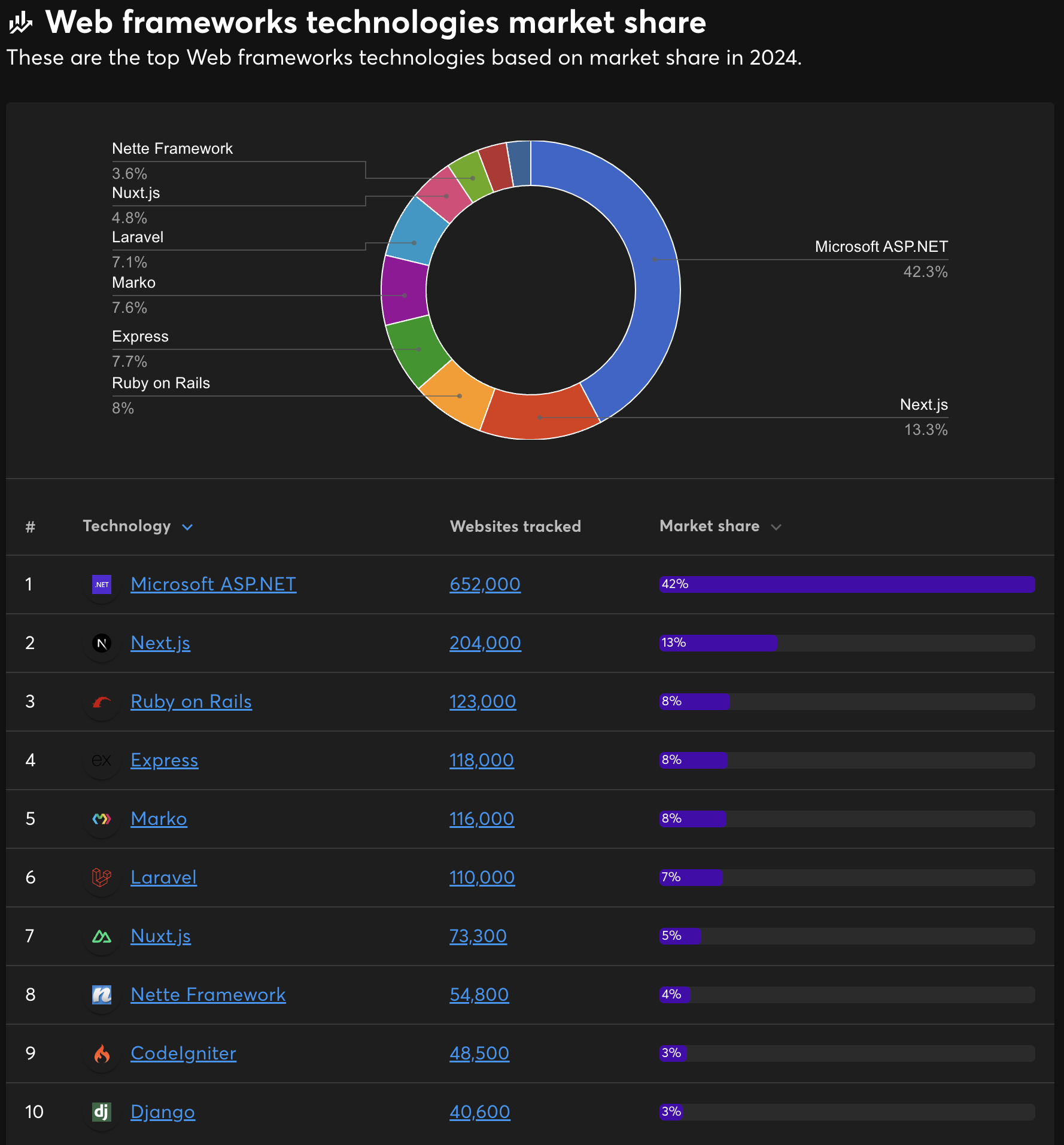Click the orange Ruby on Rails donut segment
The width and height of the screenshot is (1064, 1145).
[x=459, y=395]
